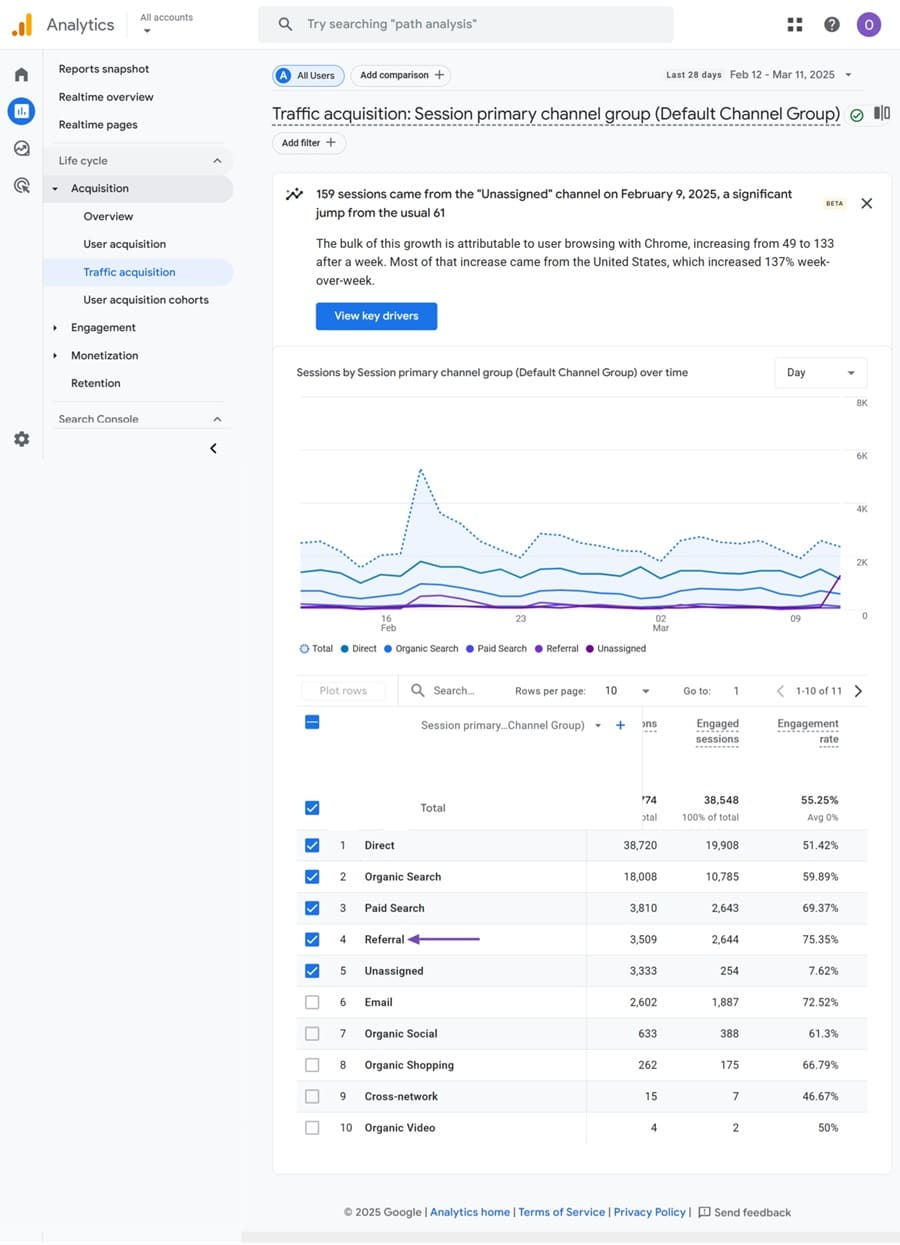Open the Privacy Policy link
The width and height of the screenshot is (900, 1245).
coord(649,1212)
